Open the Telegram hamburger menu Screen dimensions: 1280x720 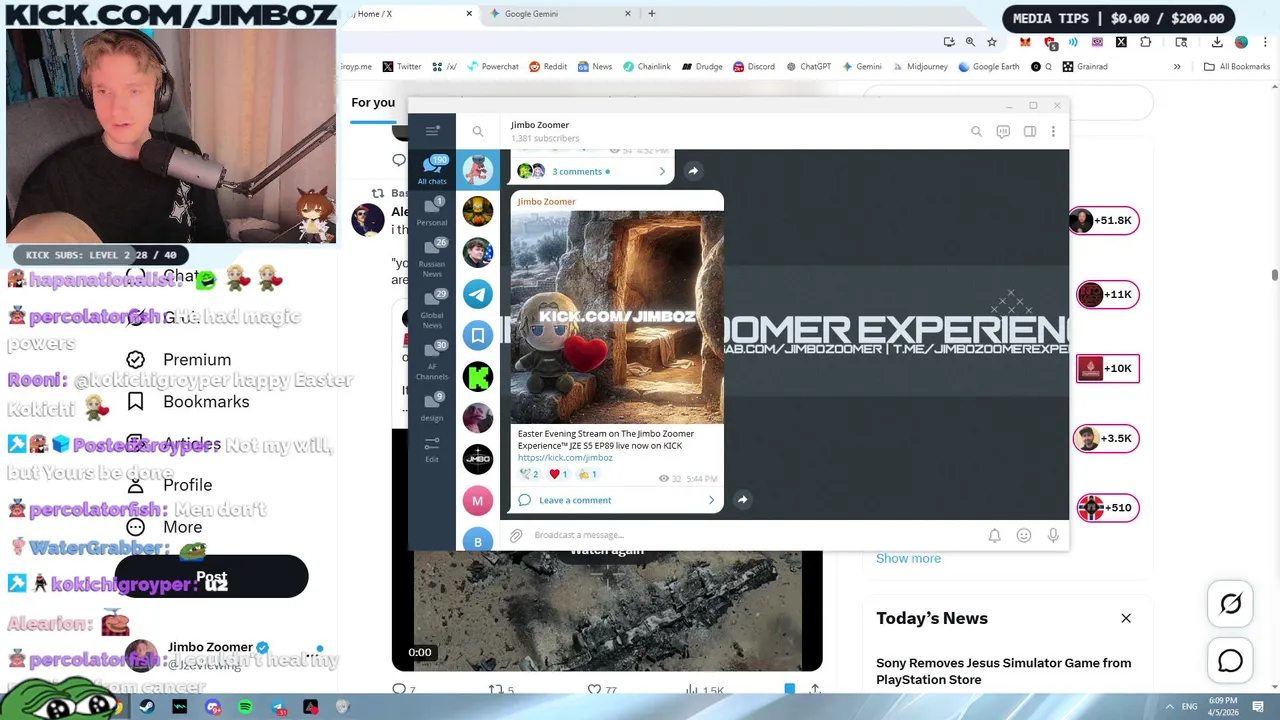point(432,131)
